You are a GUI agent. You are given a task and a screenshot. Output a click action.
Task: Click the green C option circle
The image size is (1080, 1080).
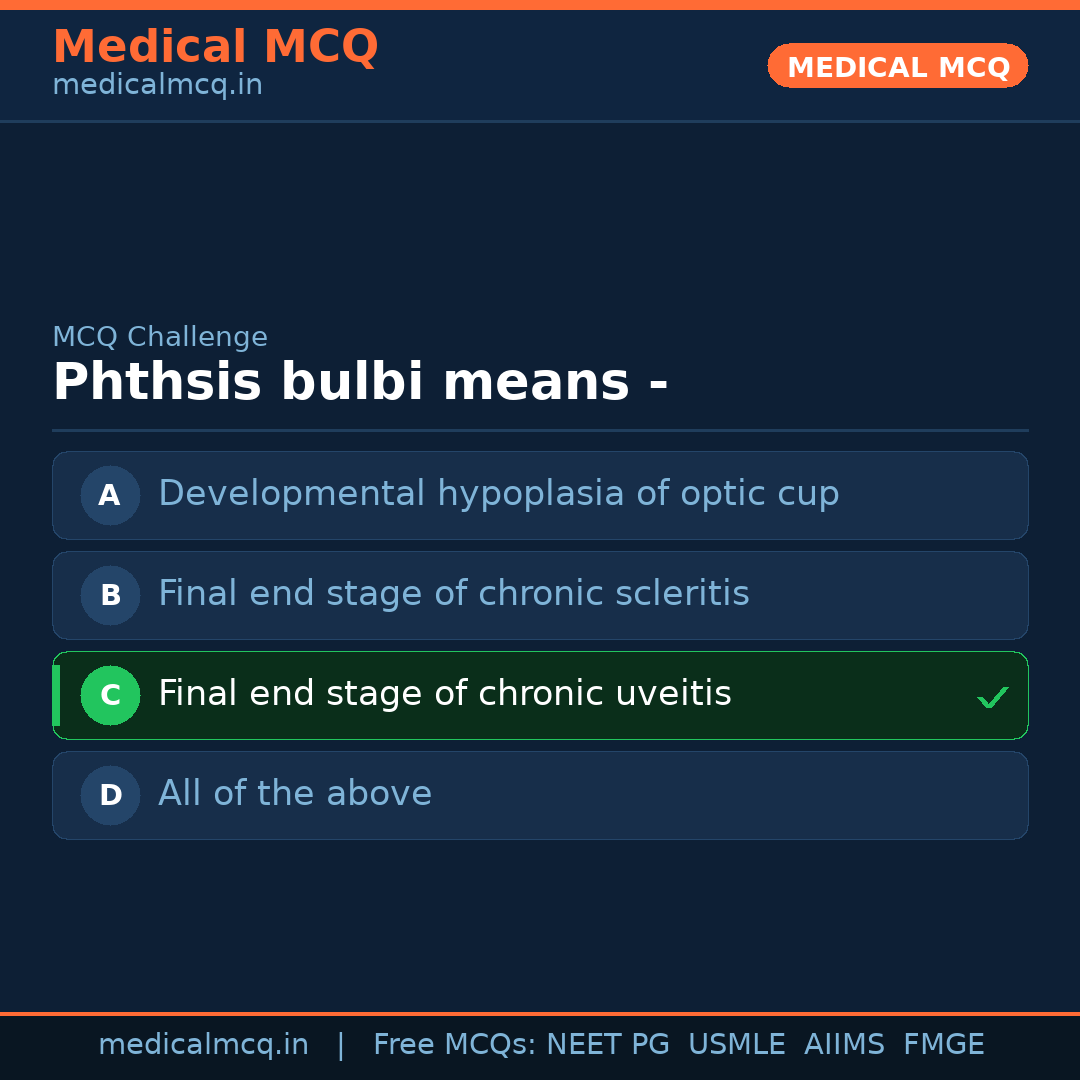click(x=110, y=695)
